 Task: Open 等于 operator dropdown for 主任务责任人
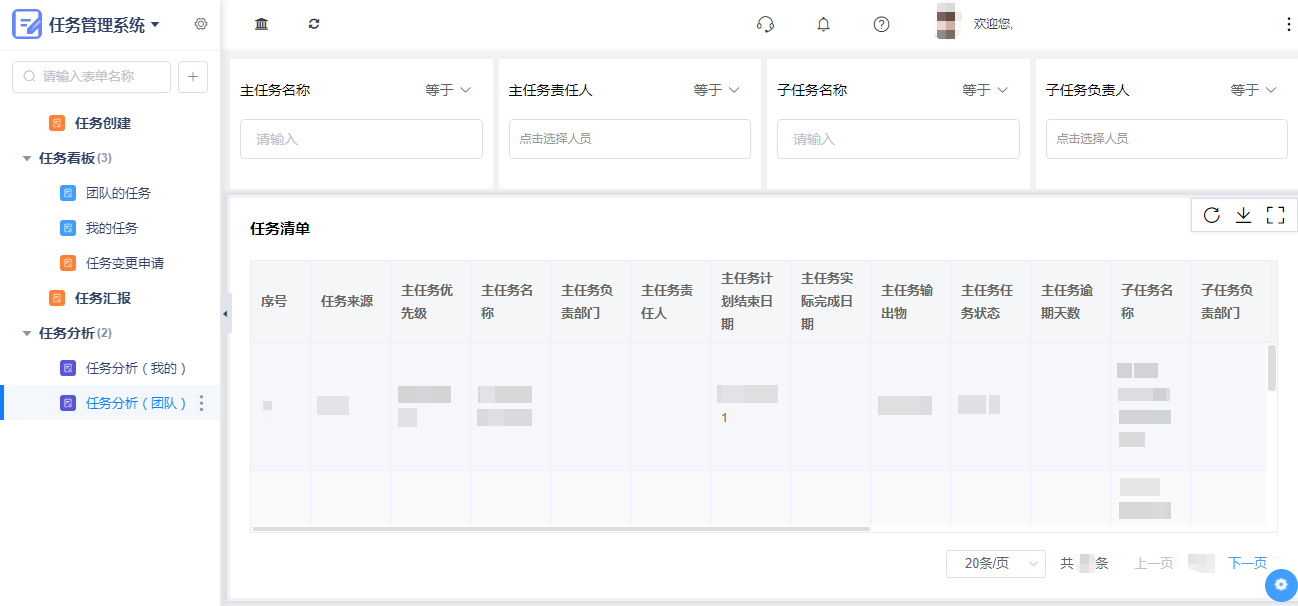pyautogui.click(x=717, y=90)
